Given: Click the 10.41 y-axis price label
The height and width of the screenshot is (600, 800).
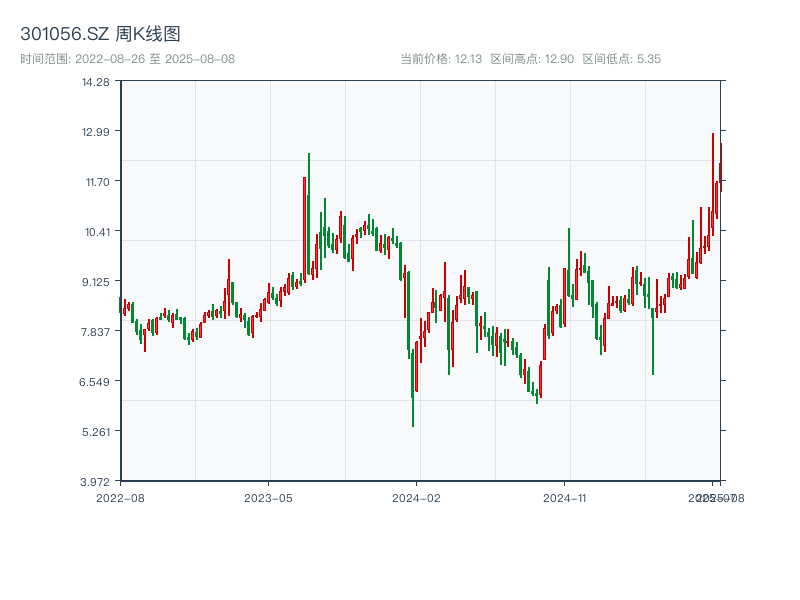Looking at the screenshot, I should point(96,232).
